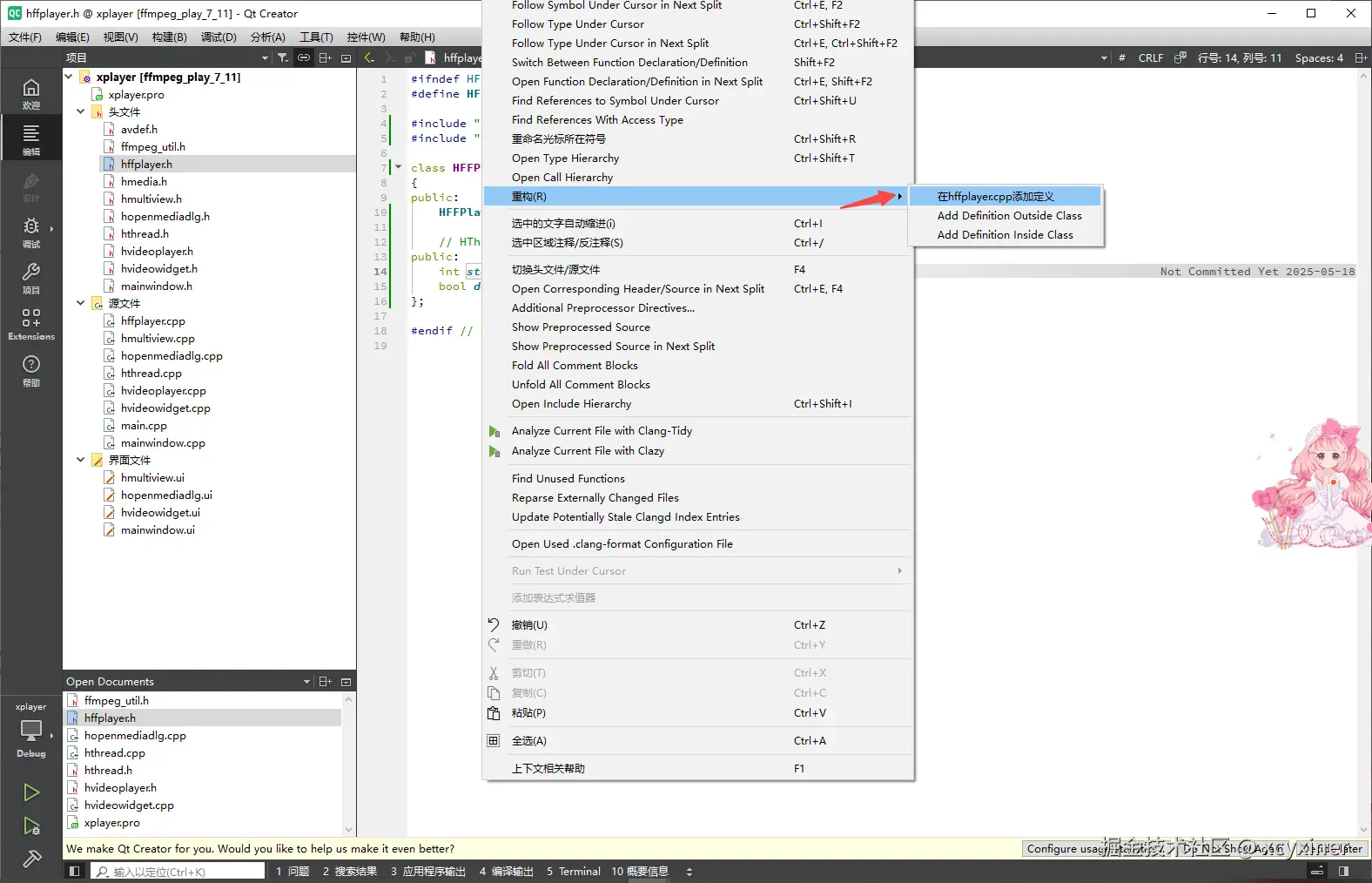
Task: Click line and column indicator 行号: 14
Action: (x=1240, y=57)
